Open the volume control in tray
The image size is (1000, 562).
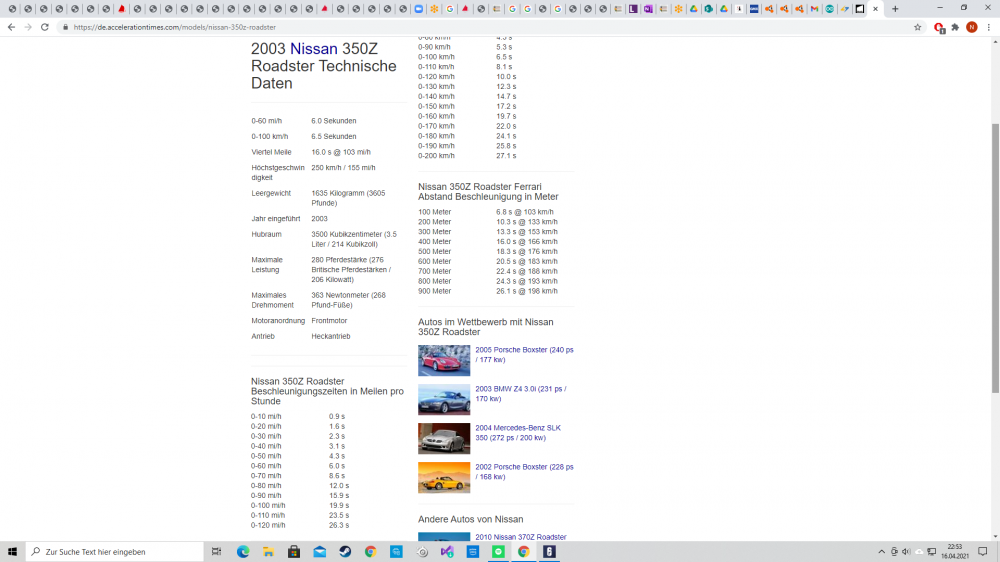click(906, 552)
